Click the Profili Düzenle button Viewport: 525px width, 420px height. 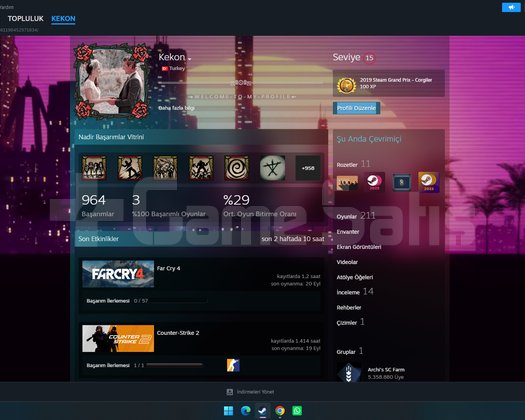(356, 108)
